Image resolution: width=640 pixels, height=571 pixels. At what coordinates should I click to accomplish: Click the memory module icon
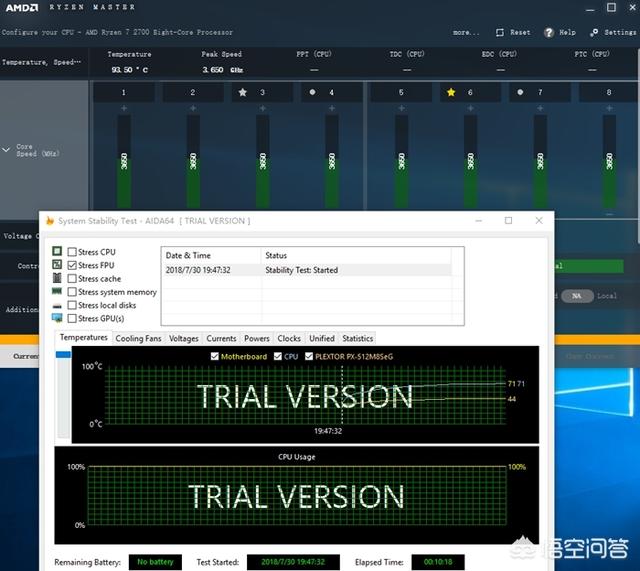tap(57, 291)
